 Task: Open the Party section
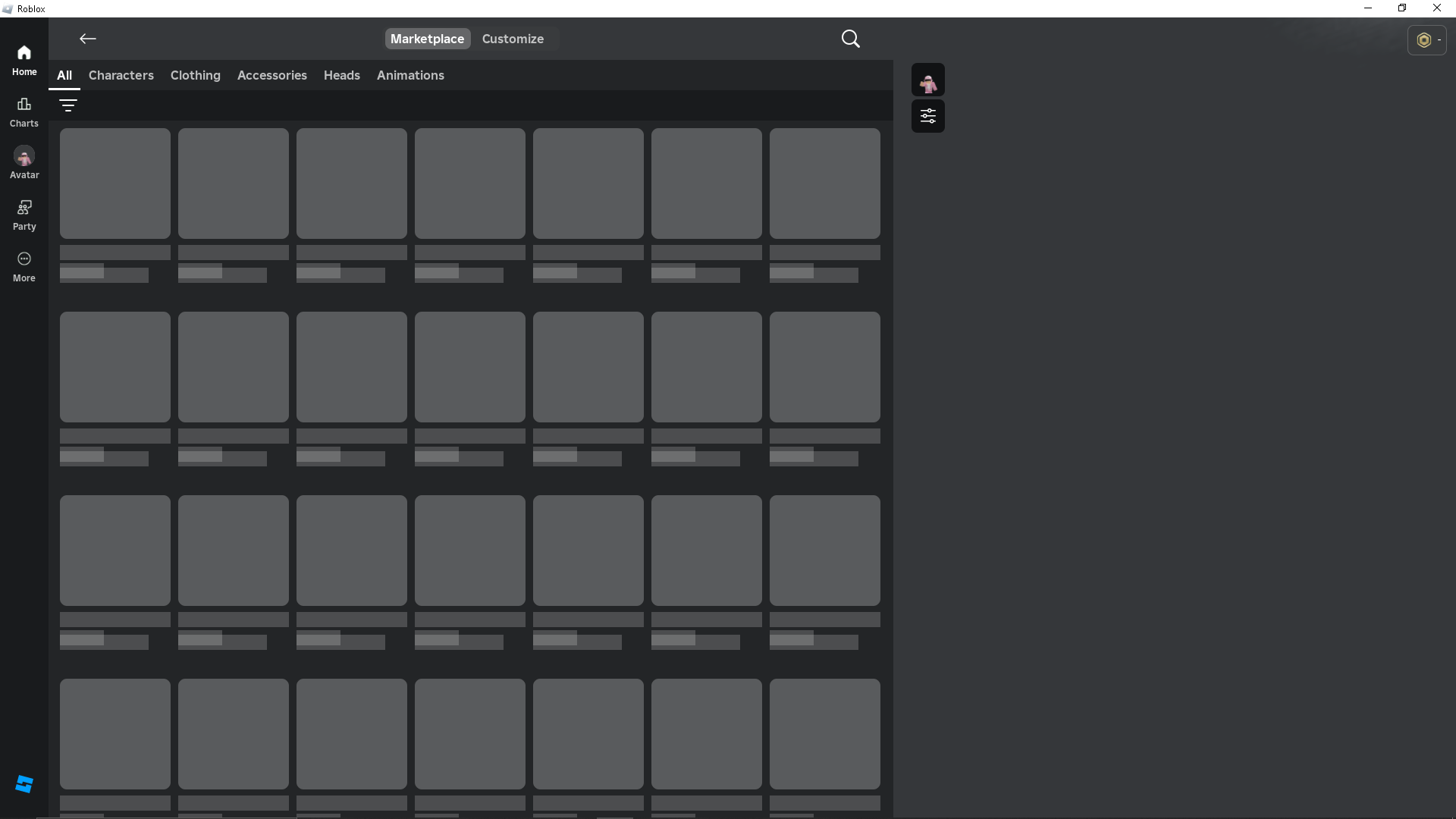(24, 215)
